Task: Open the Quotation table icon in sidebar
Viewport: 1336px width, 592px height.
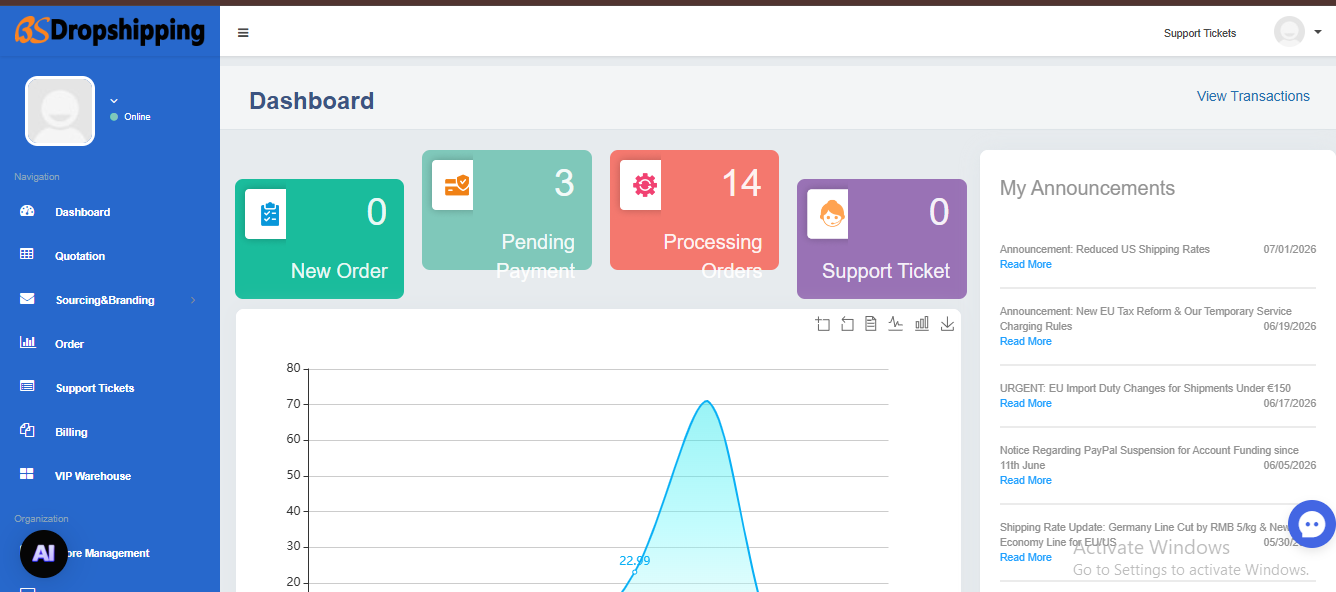Action: tap(27, 255)
